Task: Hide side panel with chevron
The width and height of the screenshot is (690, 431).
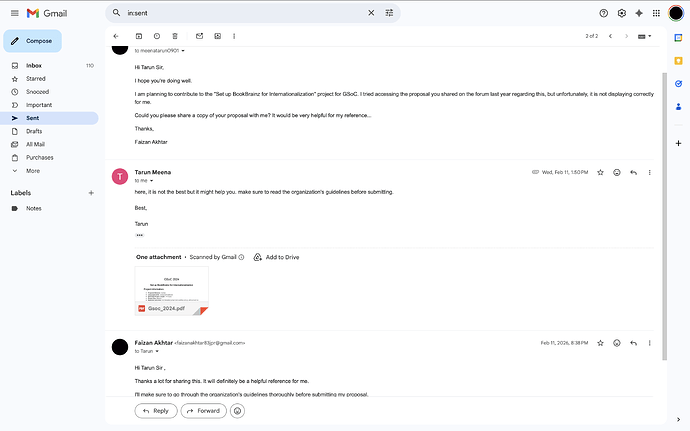Action: point(678,420)
